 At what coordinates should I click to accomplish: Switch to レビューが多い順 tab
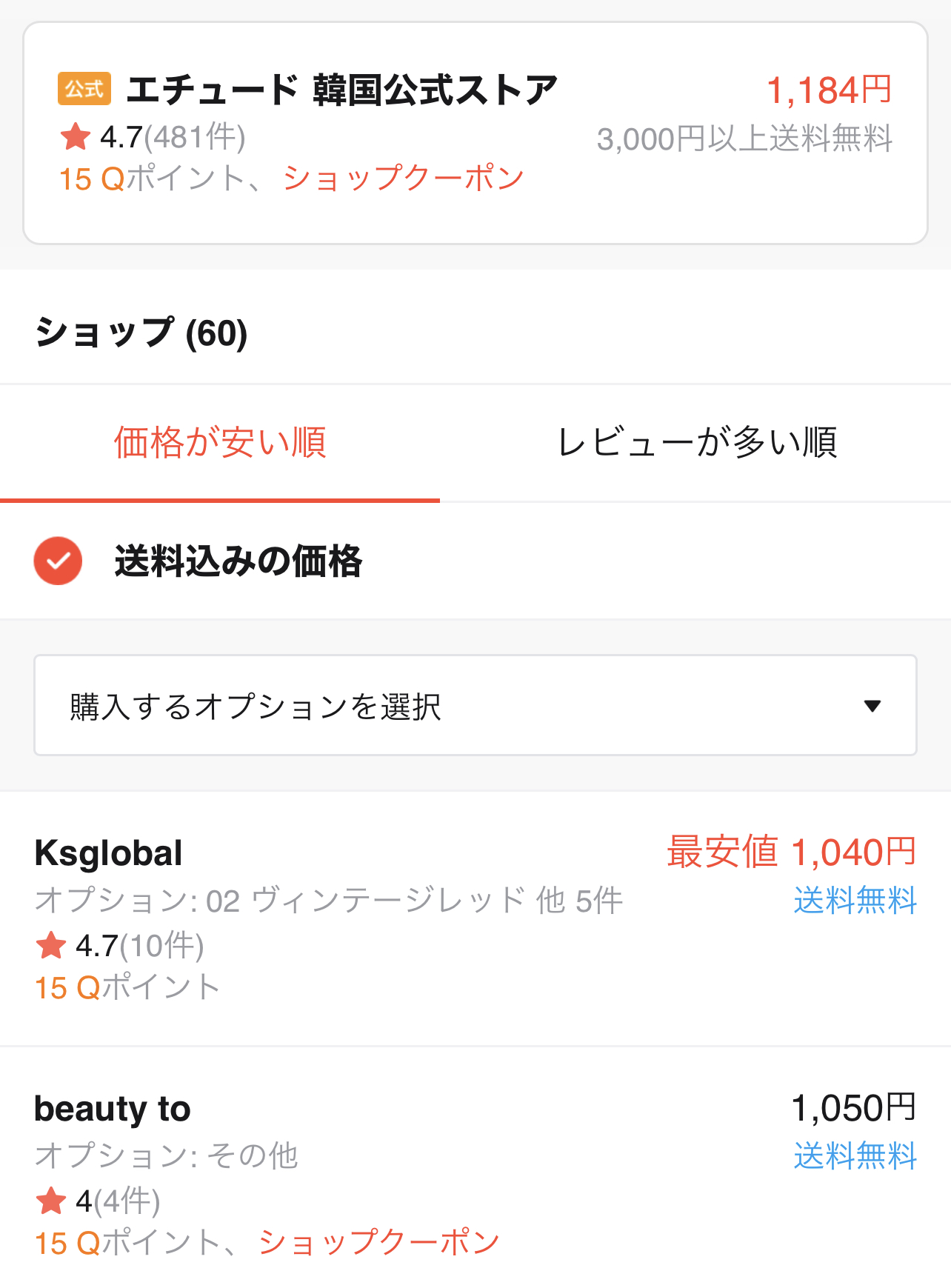click(x=696, y=443)
